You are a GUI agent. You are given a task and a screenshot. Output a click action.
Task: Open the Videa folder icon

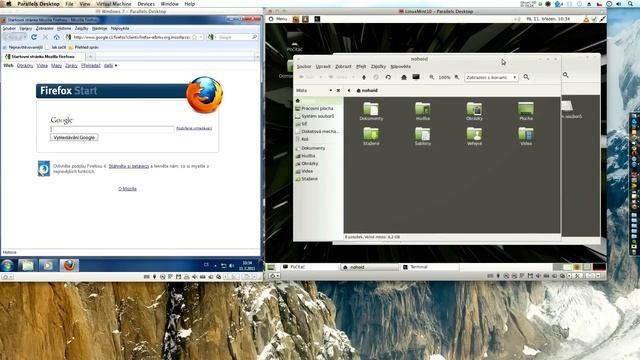coord(526,134)
